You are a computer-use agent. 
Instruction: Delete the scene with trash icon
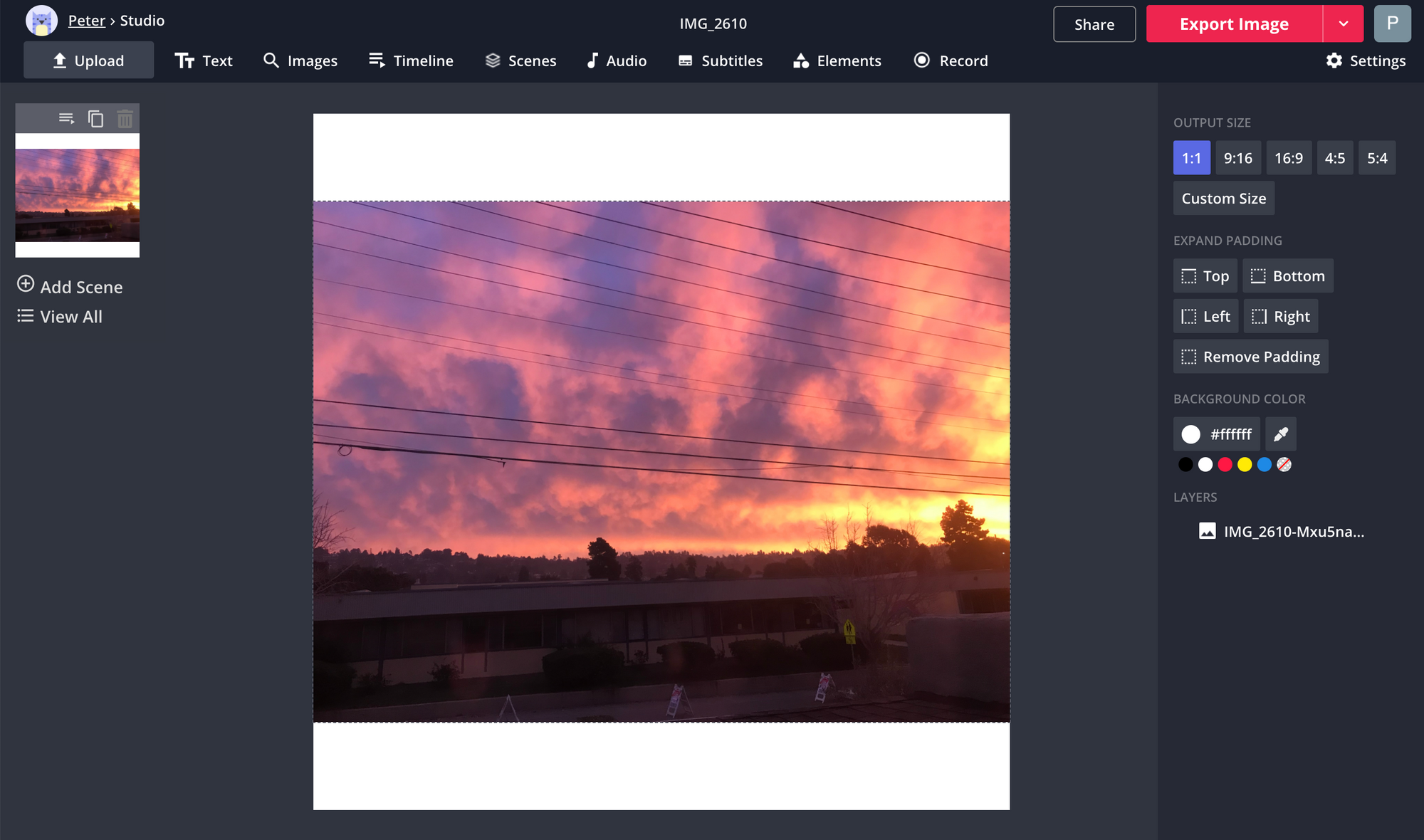tap(125, 119)
